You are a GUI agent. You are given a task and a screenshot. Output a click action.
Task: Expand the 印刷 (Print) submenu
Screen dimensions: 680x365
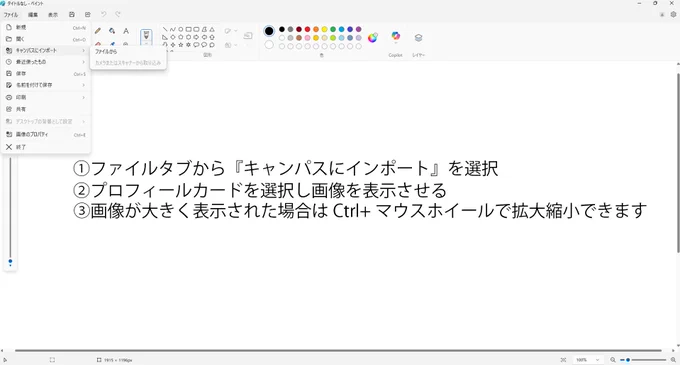tap(46, 98)
